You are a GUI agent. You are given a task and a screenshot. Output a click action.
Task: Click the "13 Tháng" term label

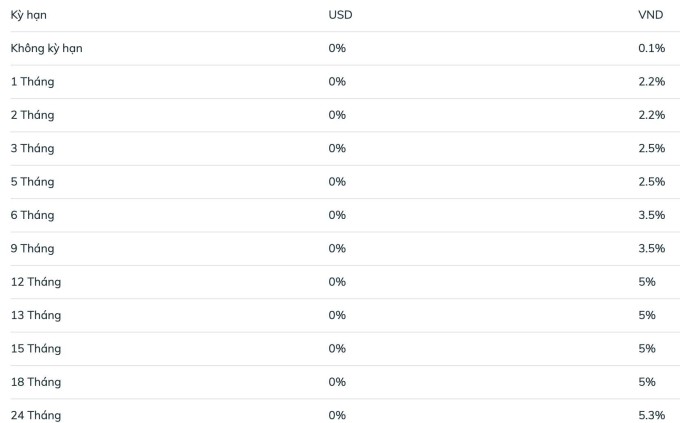36,315
